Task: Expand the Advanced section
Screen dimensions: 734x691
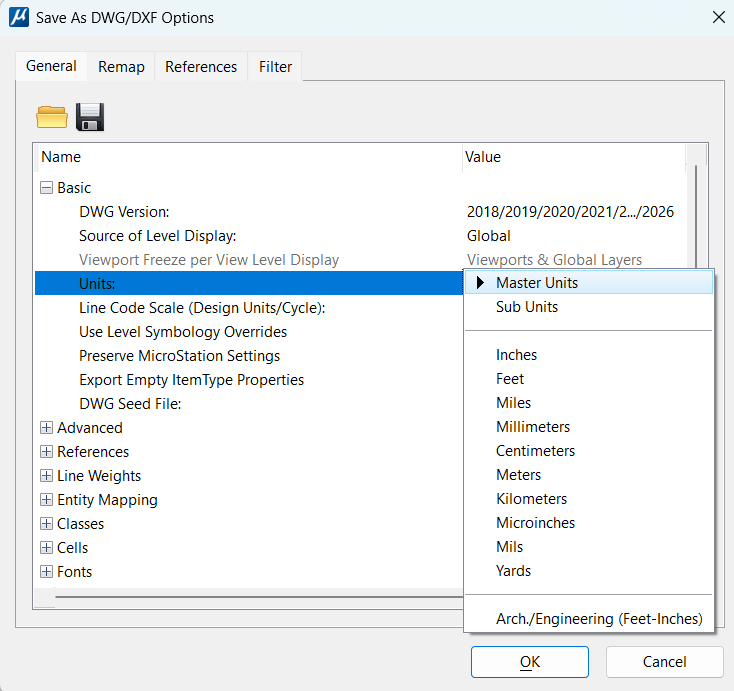Action: (46, 428)
